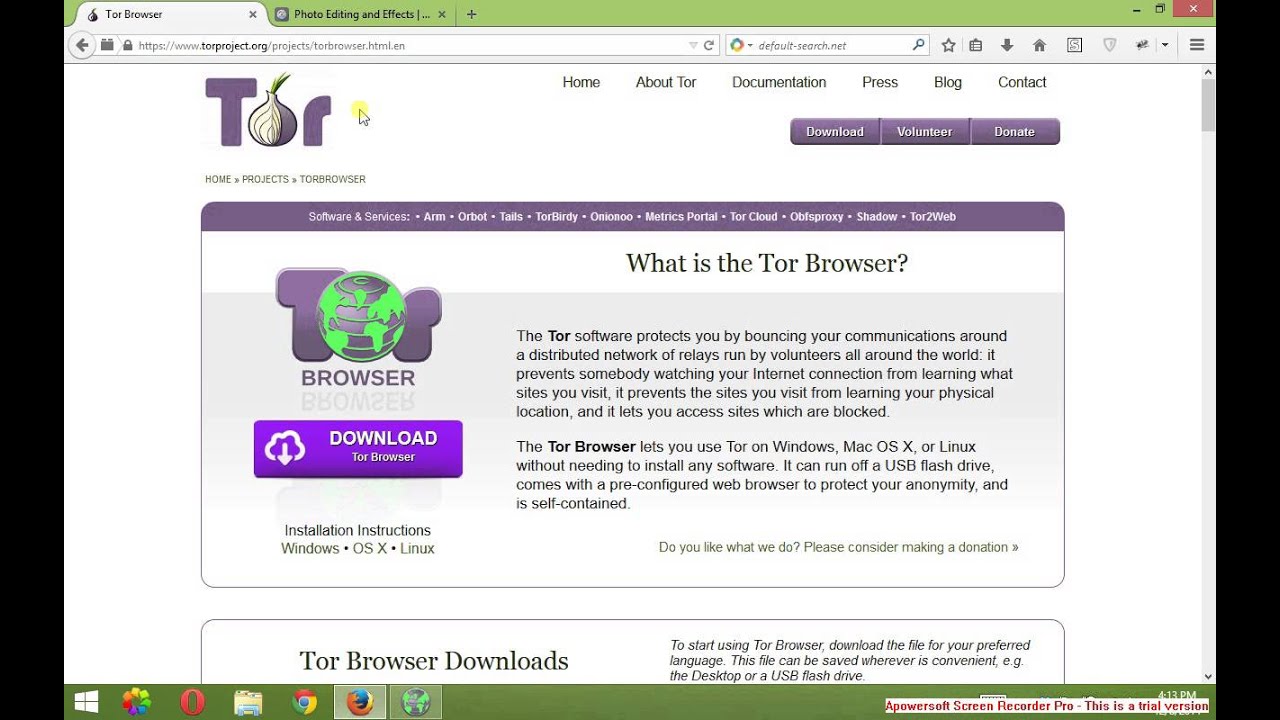Click the padlock site security icon
This screenshot has width=1280, height=720.
(x=127, y=45)
